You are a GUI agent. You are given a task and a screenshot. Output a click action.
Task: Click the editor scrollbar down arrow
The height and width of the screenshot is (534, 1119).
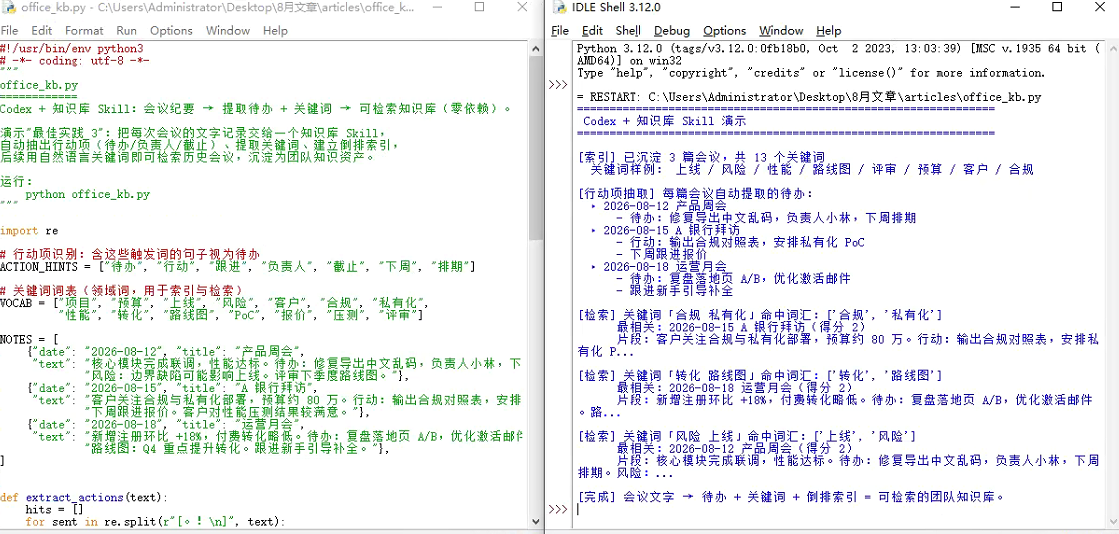click(x=535, y=523)
